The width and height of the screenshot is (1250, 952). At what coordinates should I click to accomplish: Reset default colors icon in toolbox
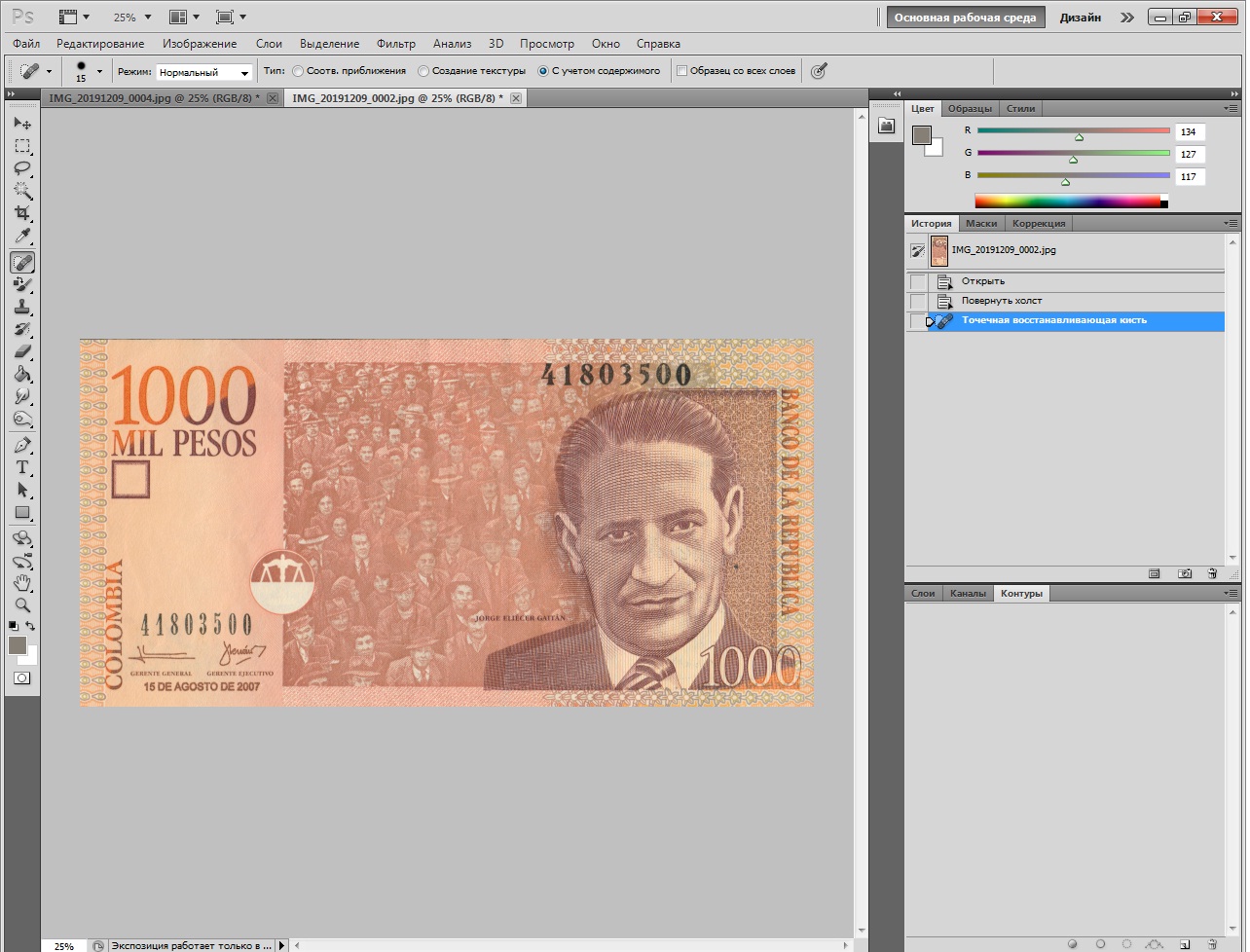click(x=14, y=626)
